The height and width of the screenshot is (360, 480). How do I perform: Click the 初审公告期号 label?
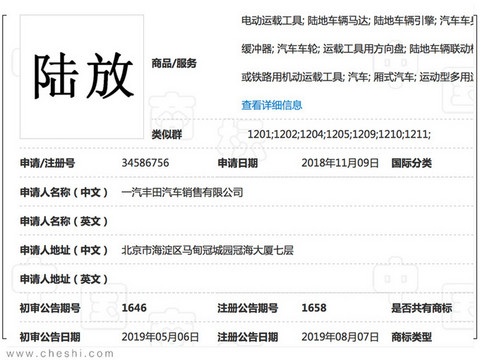point(50,308)
